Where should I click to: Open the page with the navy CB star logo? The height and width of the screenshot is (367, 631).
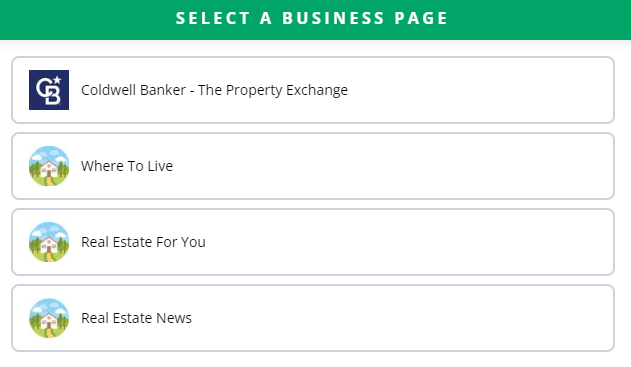tap(313, 90)
